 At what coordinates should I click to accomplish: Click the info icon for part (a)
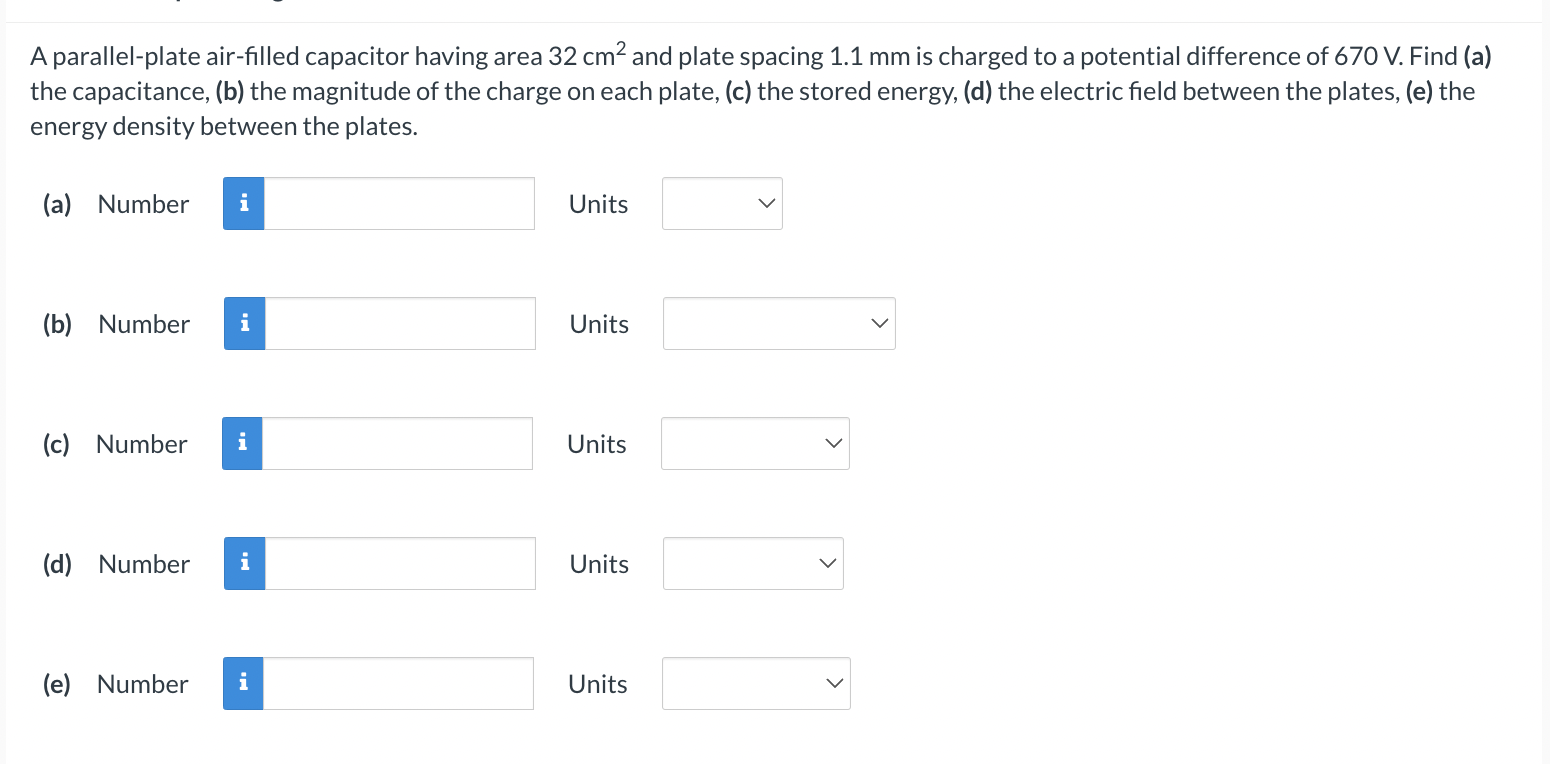tap(244, 204)
